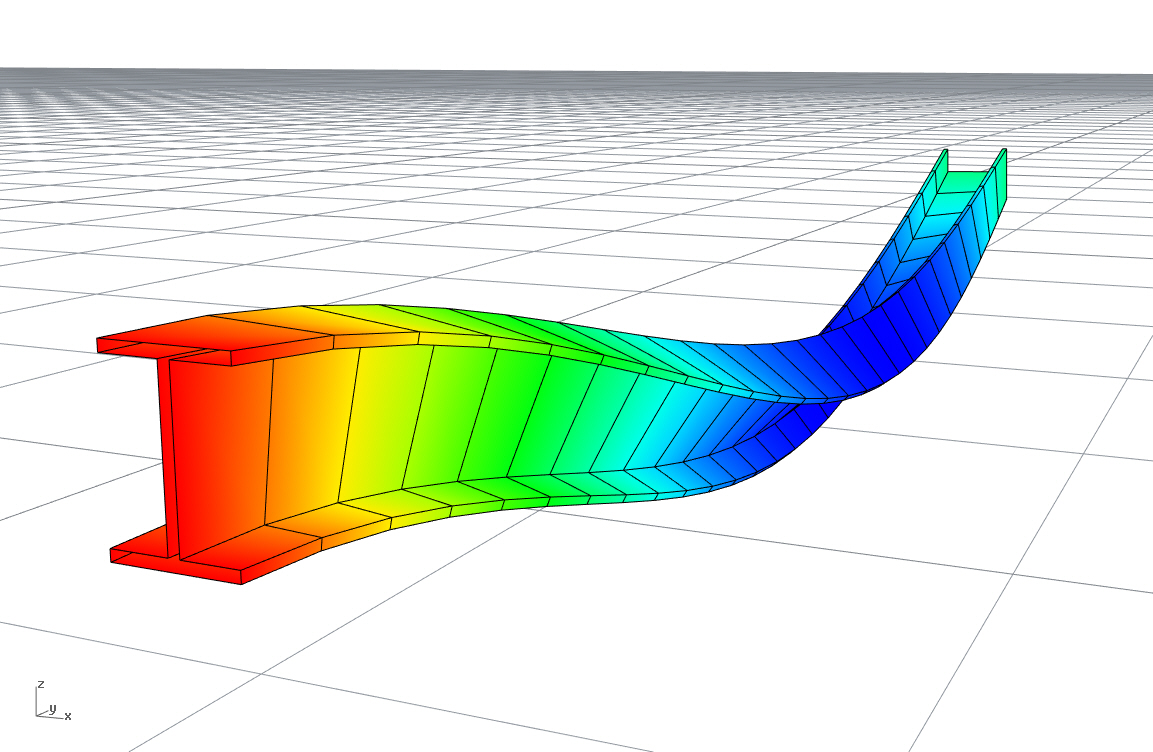
Task: Click the z axis label in the gizmo
Action: 40,684
